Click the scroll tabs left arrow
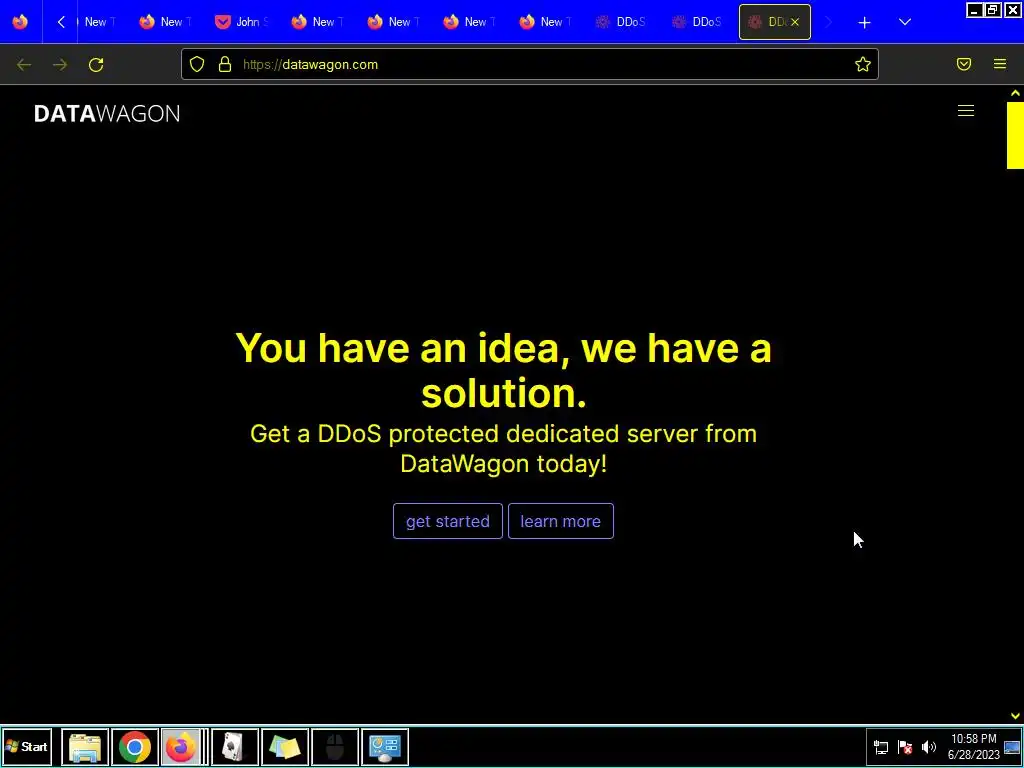 (61, 22)
